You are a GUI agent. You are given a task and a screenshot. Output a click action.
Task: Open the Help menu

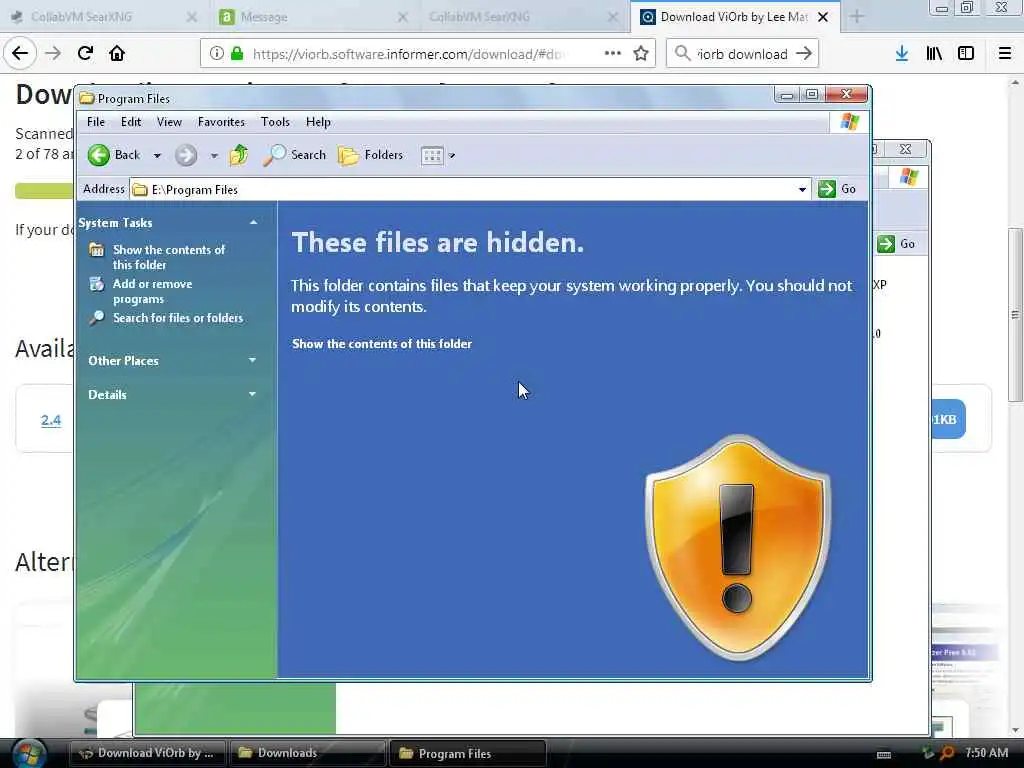pos(318,121)
